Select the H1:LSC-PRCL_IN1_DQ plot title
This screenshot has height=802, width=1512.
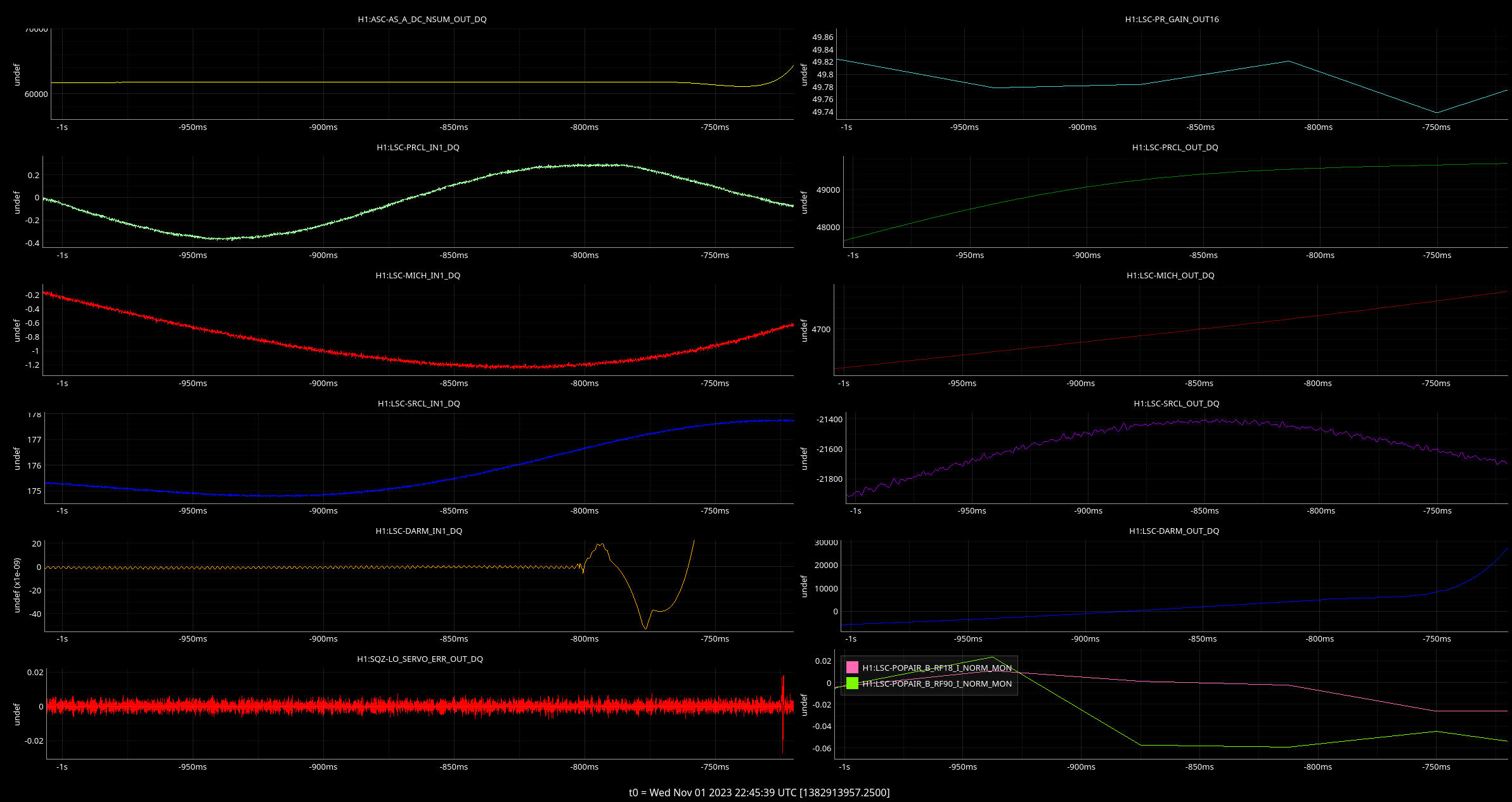point(418,147)
